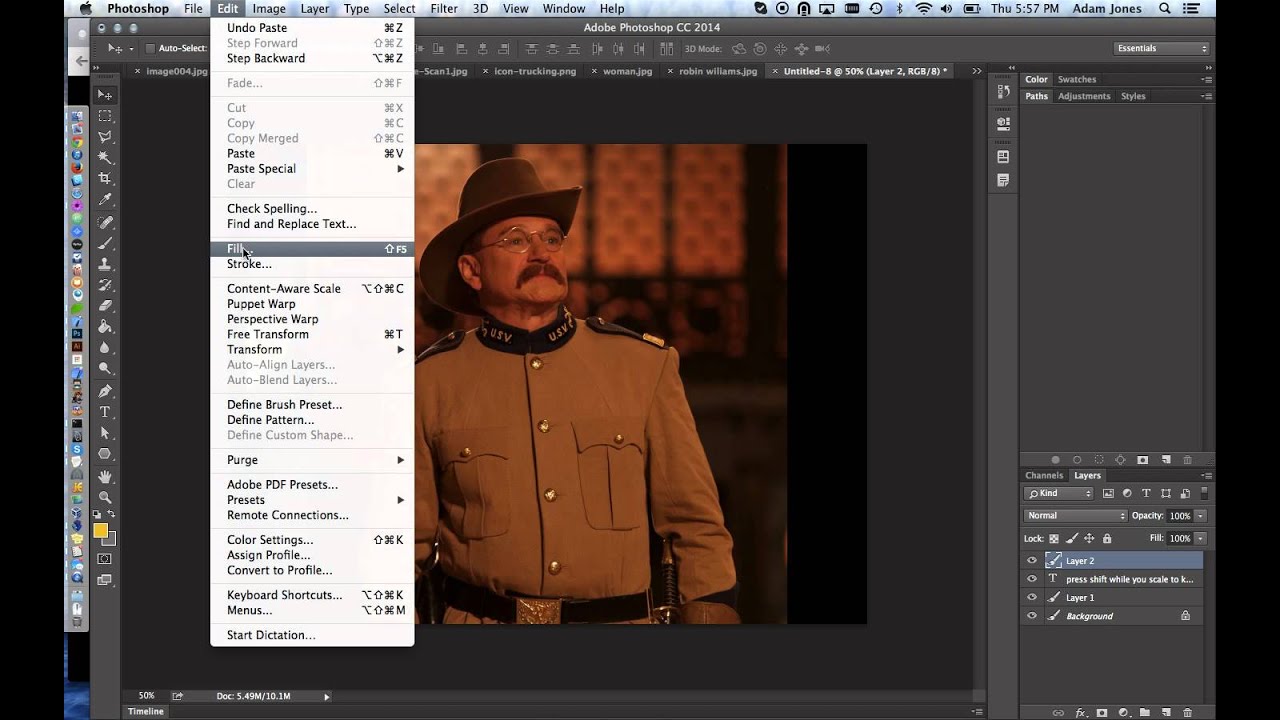The height and width of the screenshot is (720, 1280).
Task: Select the Hand tool
Action: tap(105, 476)
